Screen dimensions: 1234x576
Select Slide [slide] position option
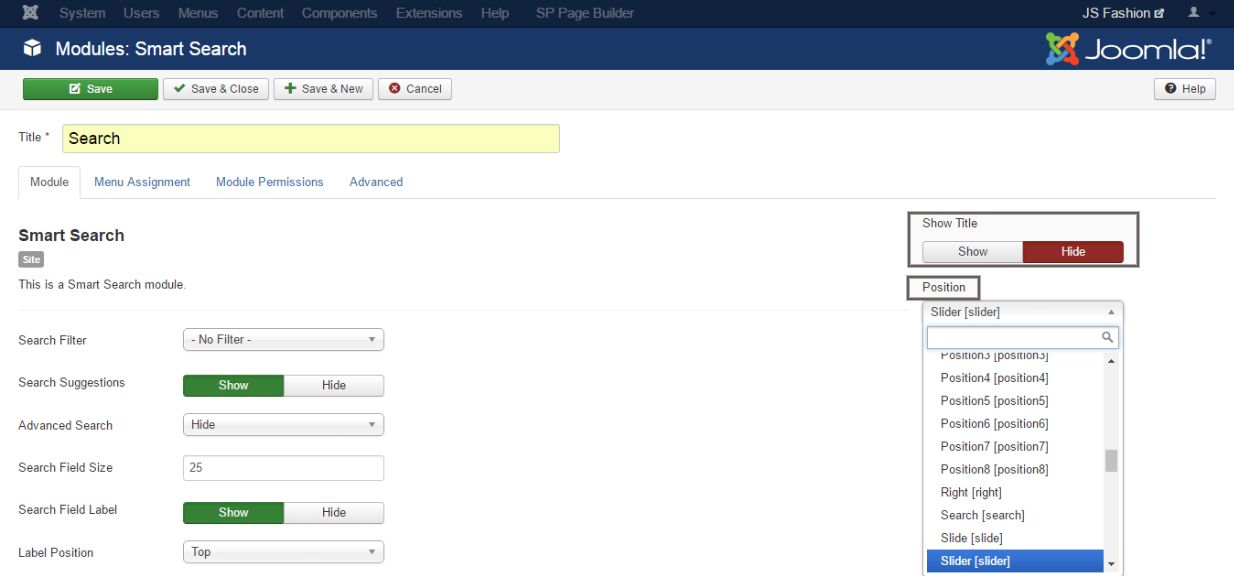pyautogui.click(x=1014, y=539)
